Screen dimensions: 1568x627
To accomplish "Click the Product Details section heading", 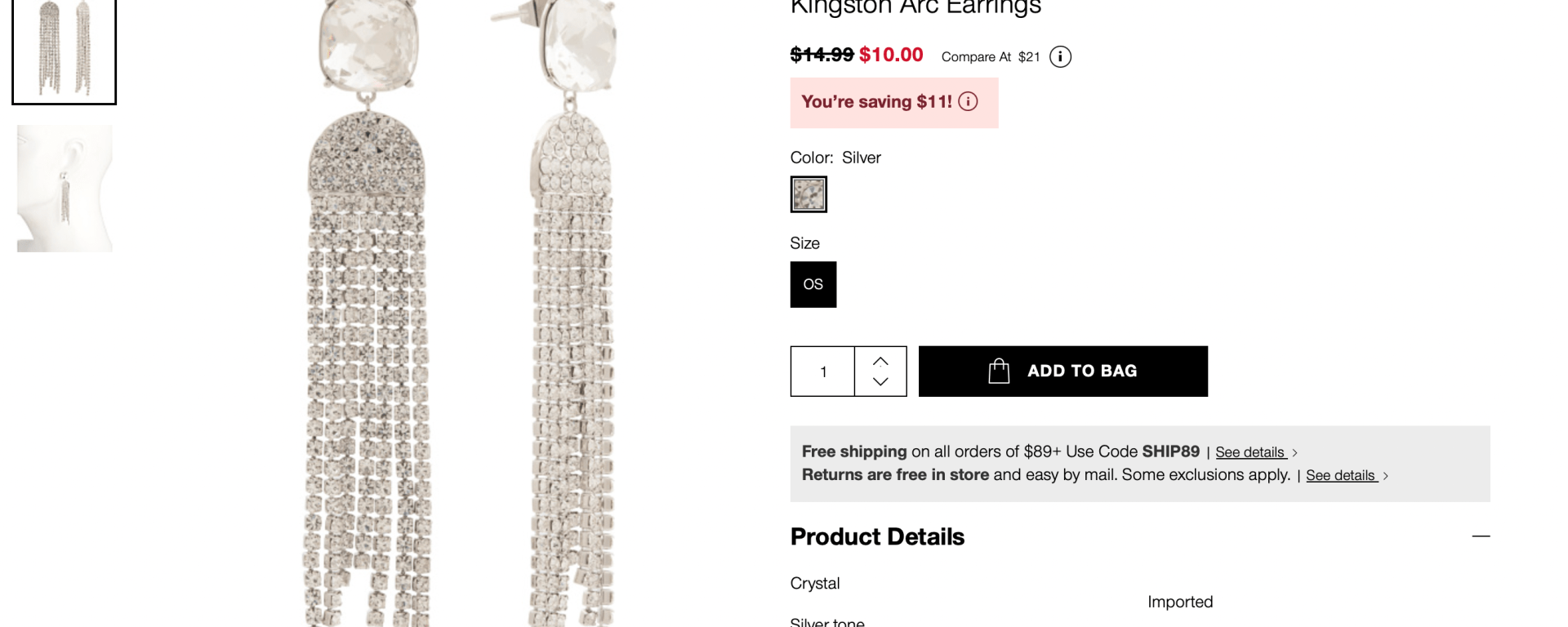I will click(x=877, y=536).
